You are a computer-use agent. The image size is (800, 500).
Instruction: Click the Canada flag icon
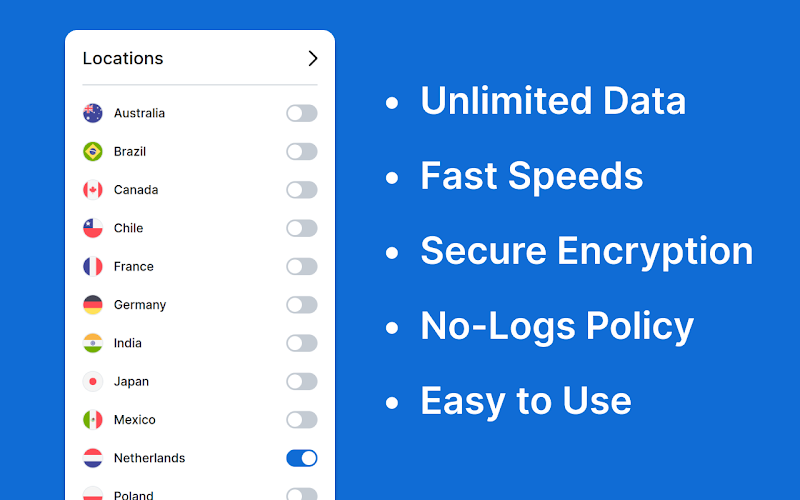pos(93,190)
